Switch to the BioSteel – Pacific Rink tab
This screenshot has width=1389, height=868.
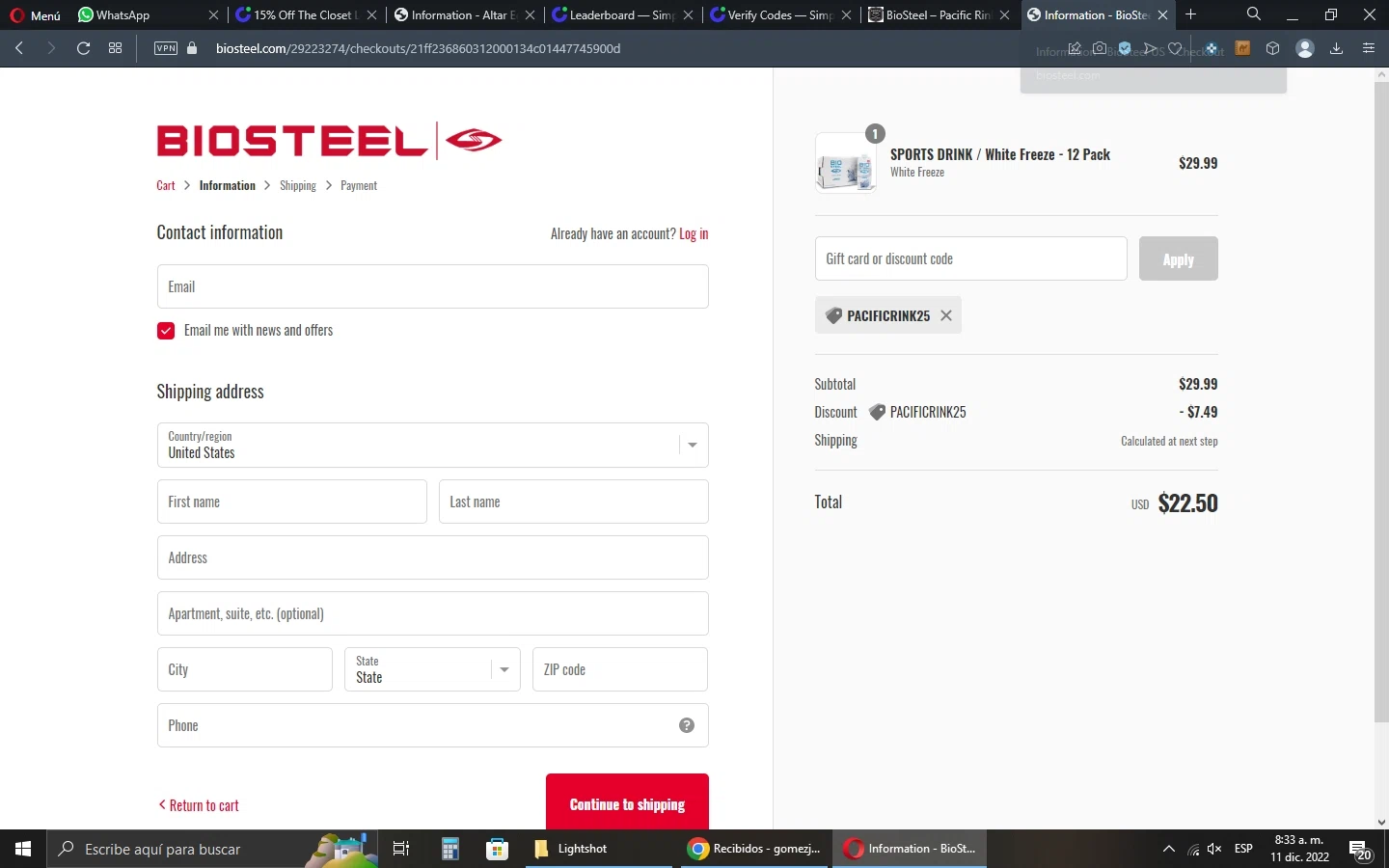(x=938, y=14)
